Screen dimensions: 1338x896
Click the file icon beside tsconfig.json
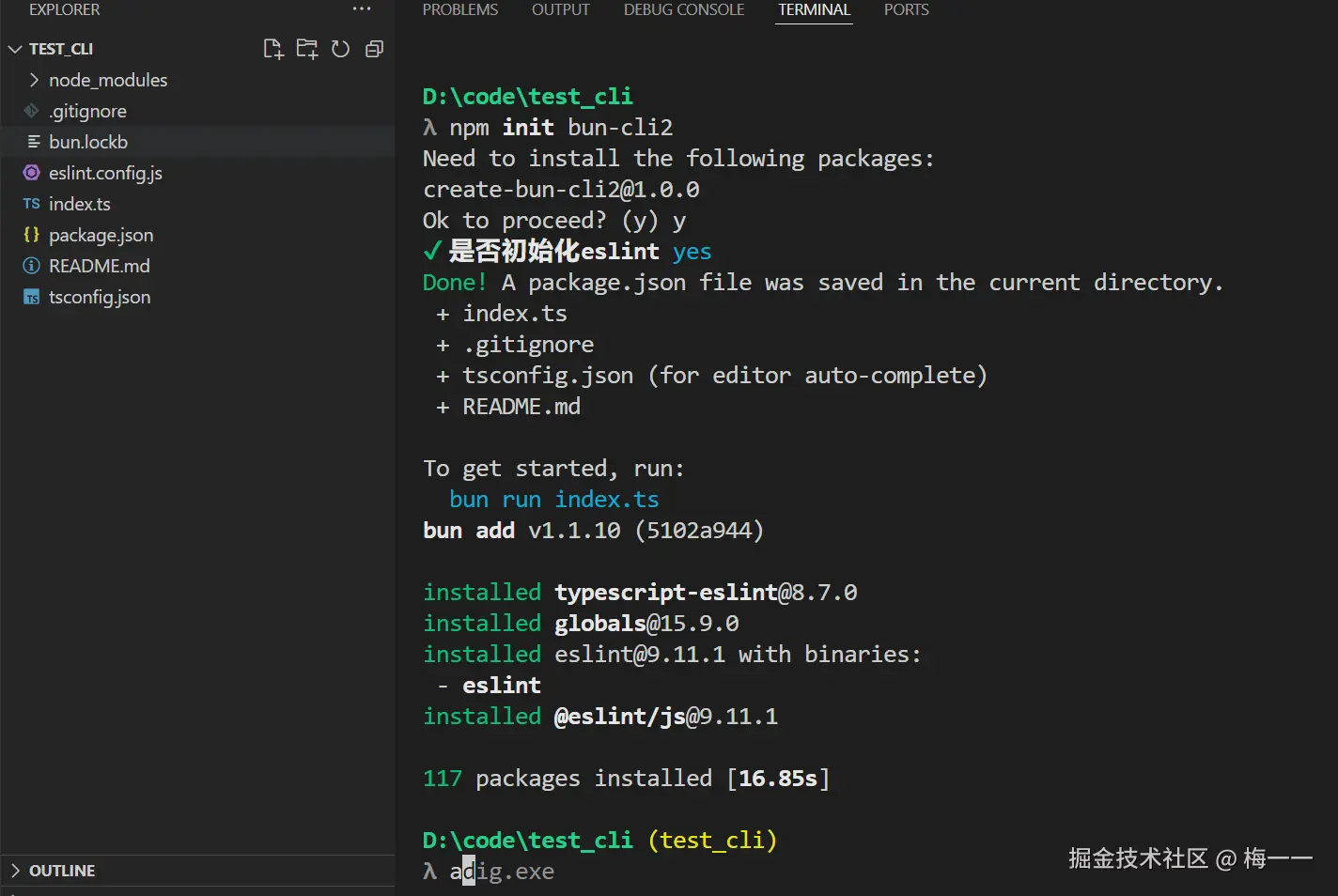tap(31, 297)
